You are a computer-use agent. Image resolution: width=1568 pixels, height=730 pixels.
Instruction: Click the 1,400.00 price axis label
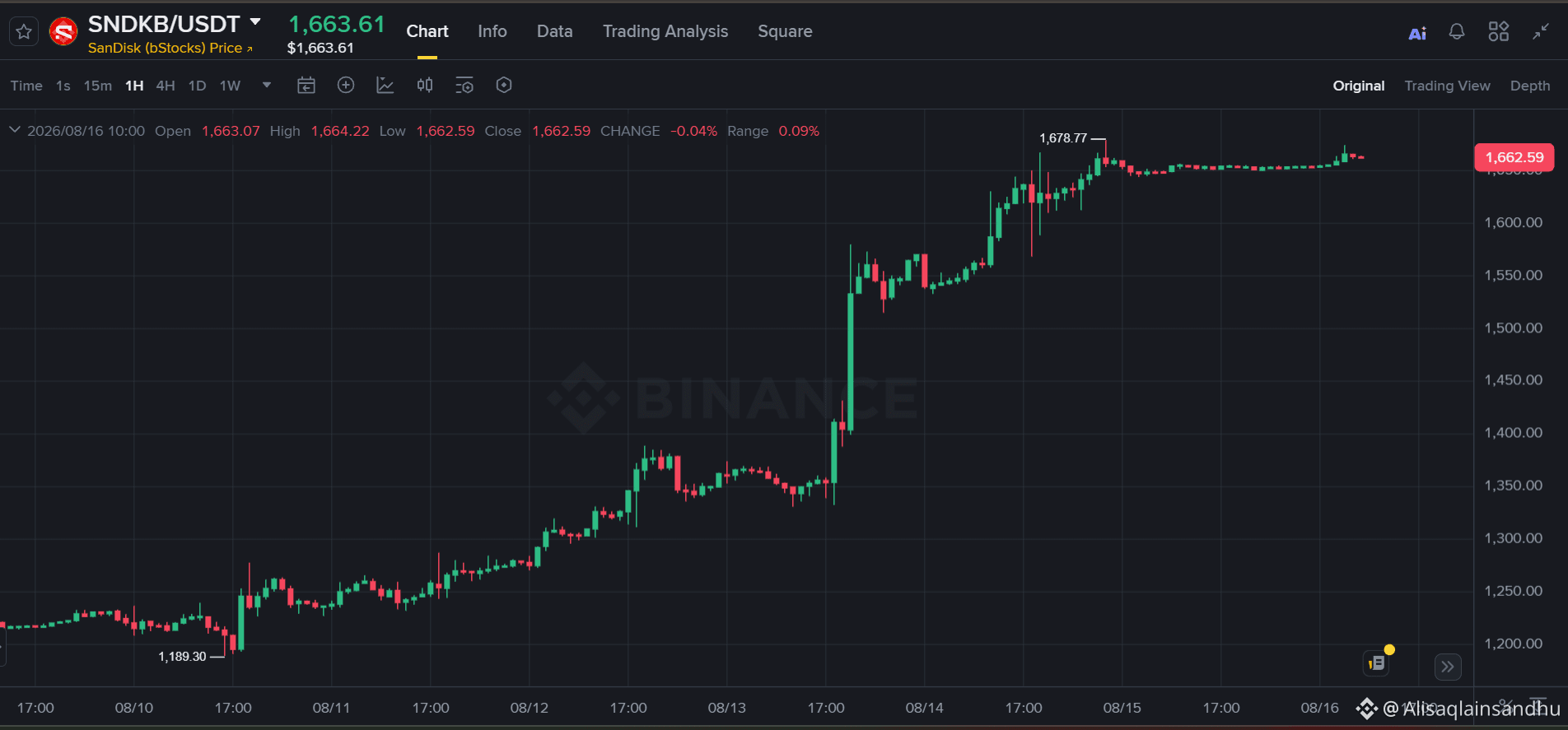pyautogui.click(x=1513, y=433)
